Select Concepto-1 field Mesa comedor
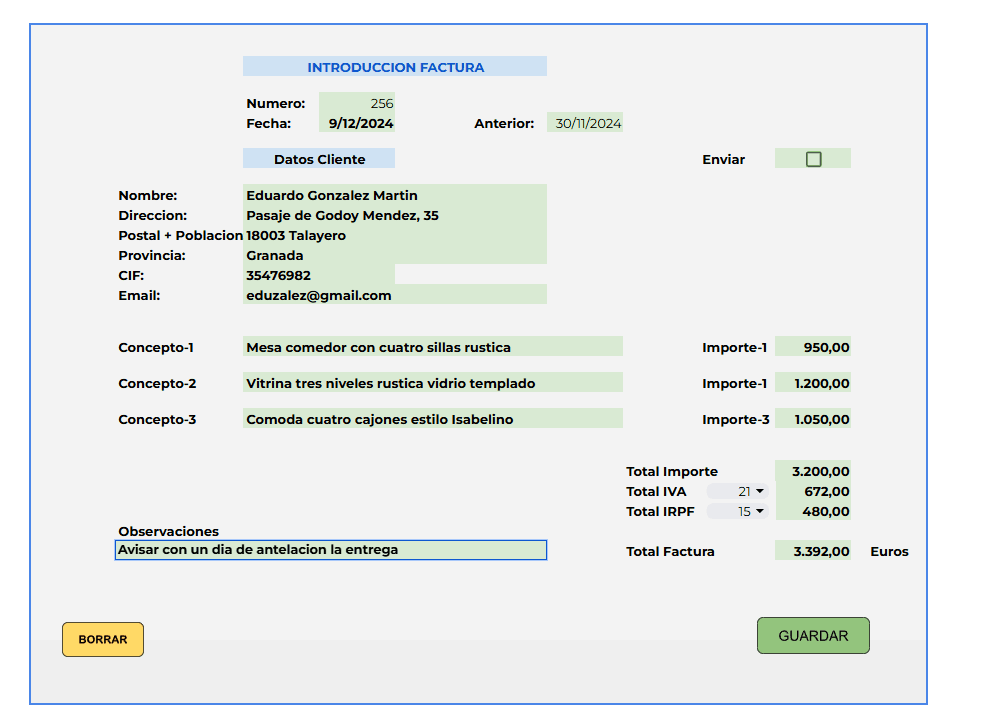1005x726 pixels. click(433, 347)
